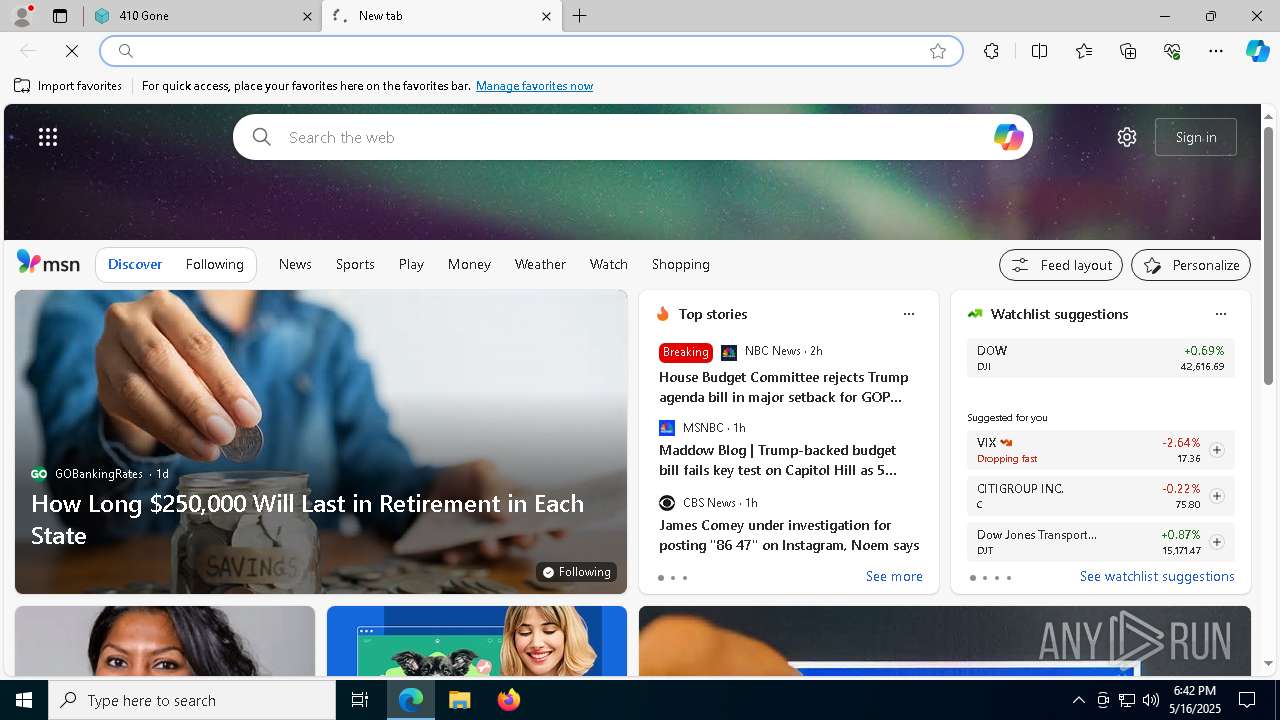
Task: Add VIX to watchlist
Action: pyautogui.click(x=1216, y=450)
